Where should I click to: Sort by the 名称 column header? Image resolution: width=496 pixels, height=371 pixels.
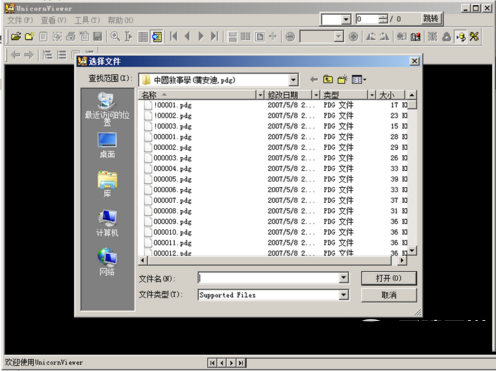(x=198, y=95)
